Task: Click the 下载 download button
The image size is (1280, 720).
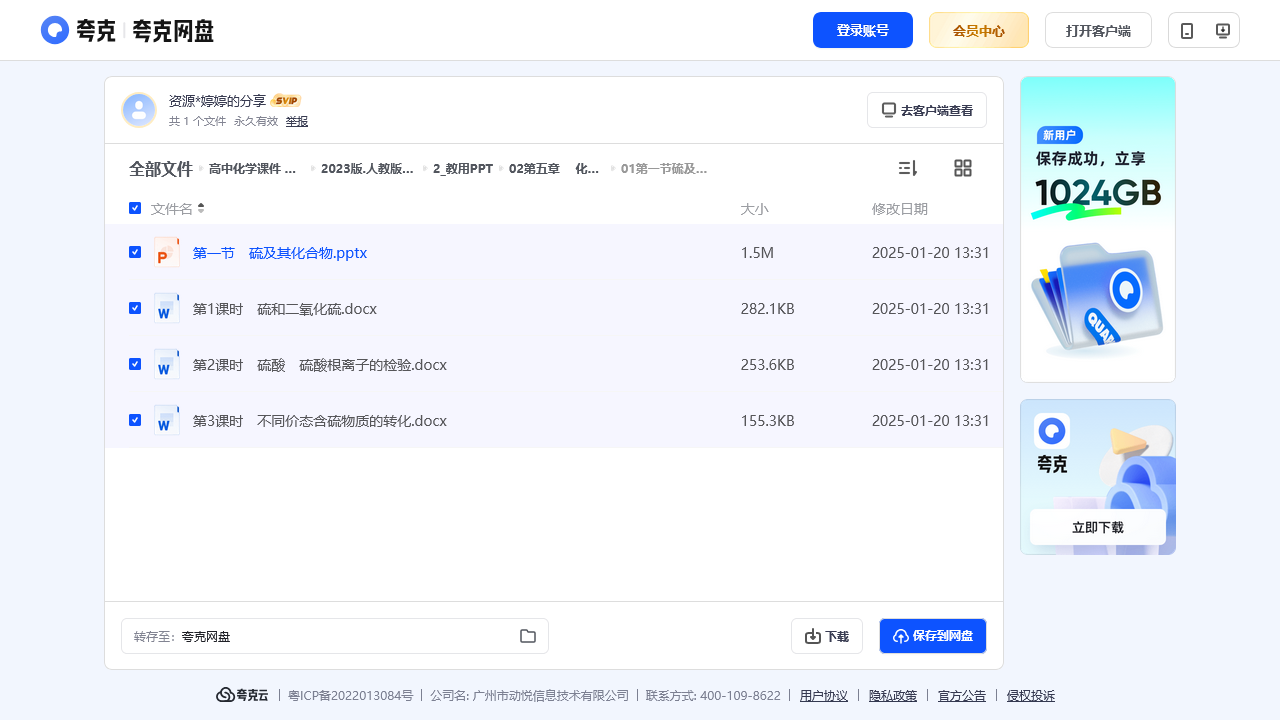Action: click(827, 636)
